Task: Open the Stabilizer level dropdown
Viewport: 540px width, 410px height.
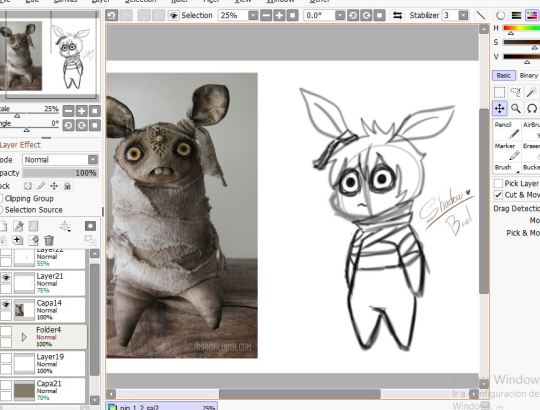Action: [464, 15]
